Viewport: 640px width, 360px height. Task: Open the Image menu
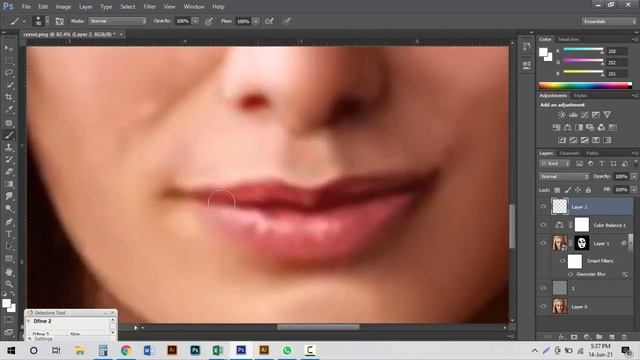click(x=63, y=7)
